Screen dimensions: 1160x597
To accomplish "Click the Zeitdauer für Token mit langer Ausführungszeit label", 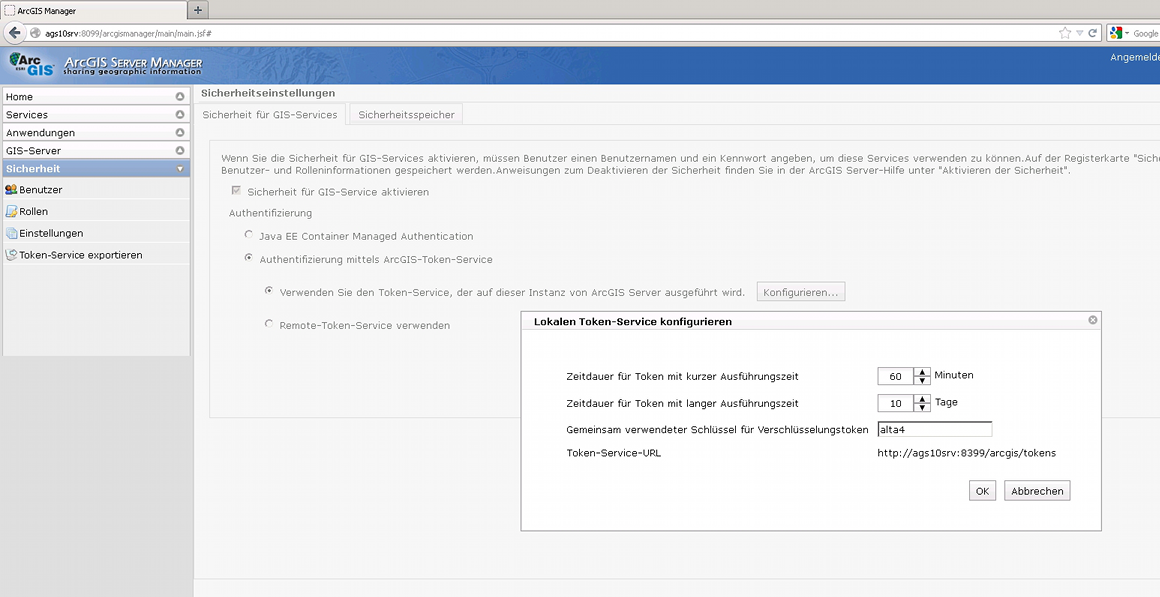I will 682,403.
